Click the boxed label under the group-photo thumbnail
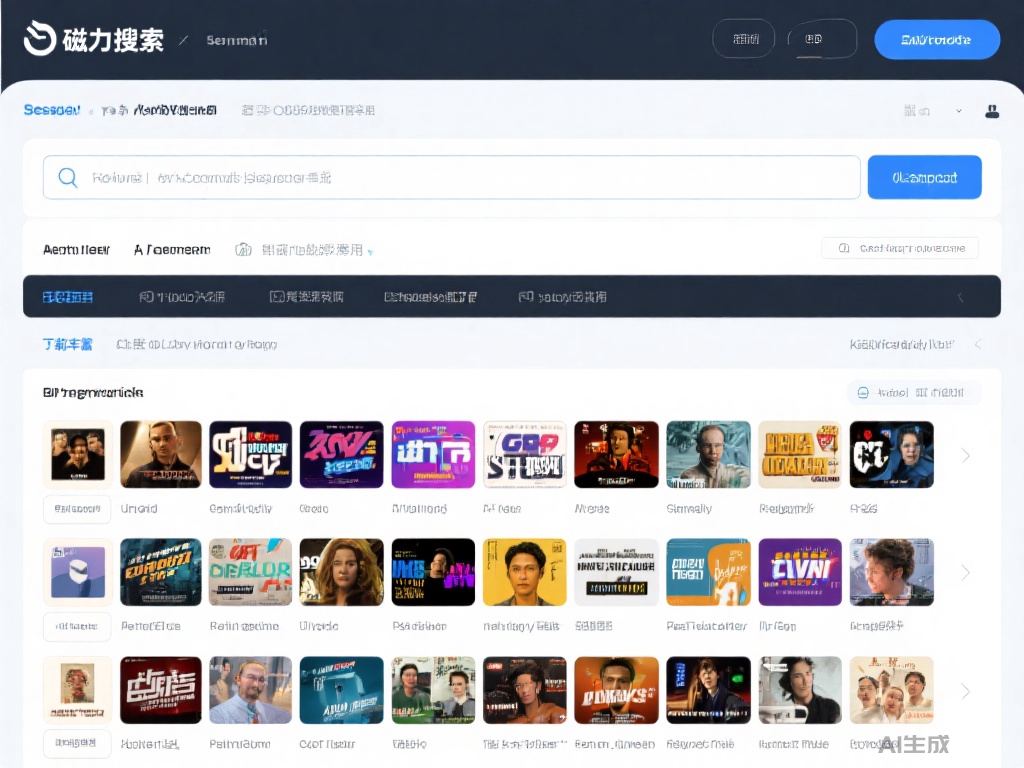The height and width of the screenshot is (768, 1024). (x=78, y=509)
